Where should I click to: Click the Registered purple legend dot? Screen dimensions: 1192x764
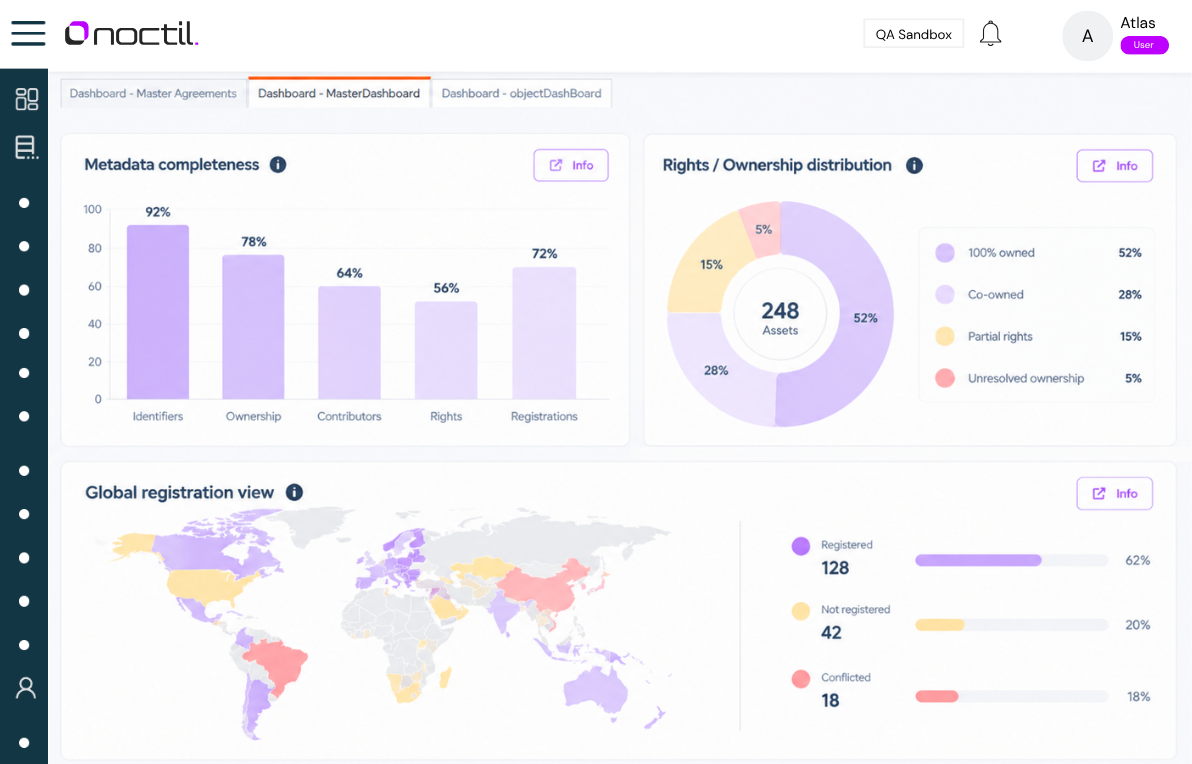click(x=800, y=546)
